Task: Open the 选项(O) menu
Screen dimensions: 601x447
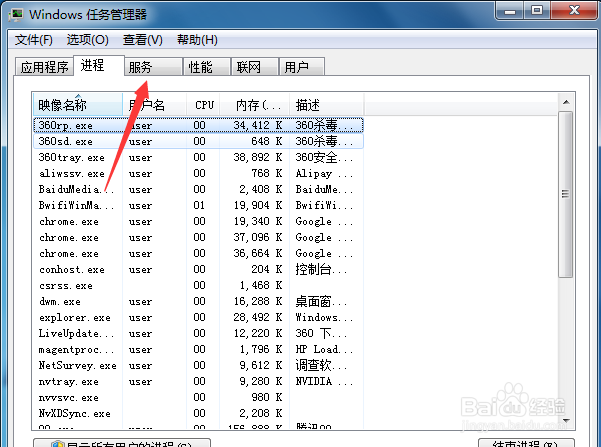Action: [87, 39]
